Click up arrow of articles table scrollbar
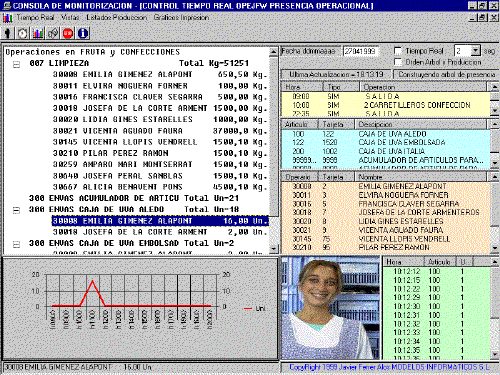Screen dimensions: 500x375 point(495,124)
